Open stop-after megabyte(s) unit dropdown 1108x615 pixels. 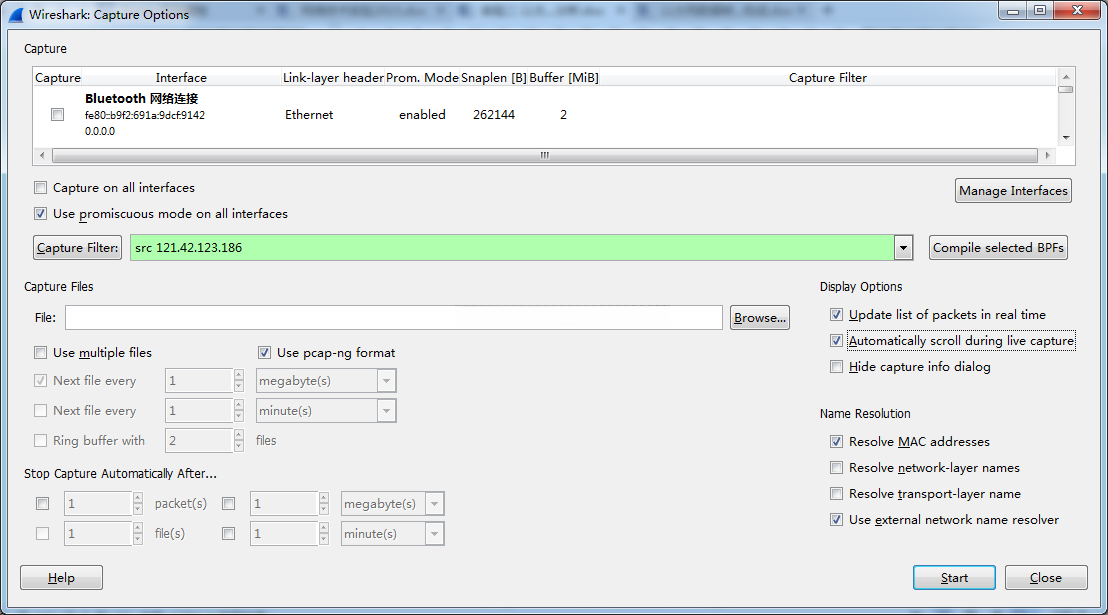point(434,504)
